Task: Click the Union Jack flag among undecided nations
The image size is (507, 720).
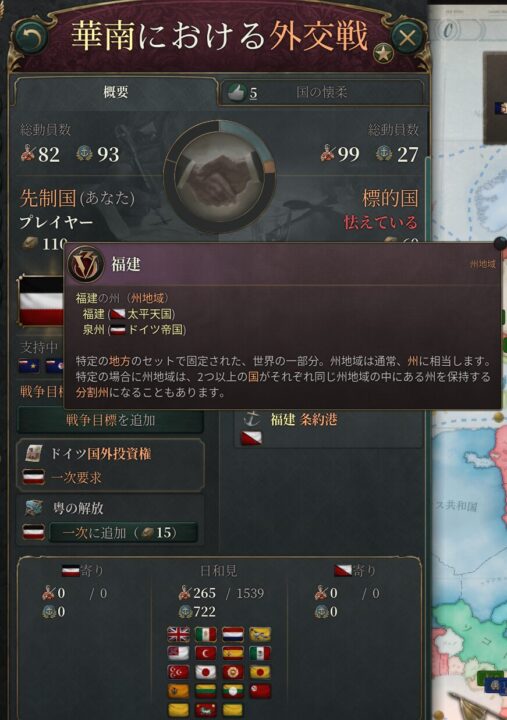Action: tap(178, 635)
